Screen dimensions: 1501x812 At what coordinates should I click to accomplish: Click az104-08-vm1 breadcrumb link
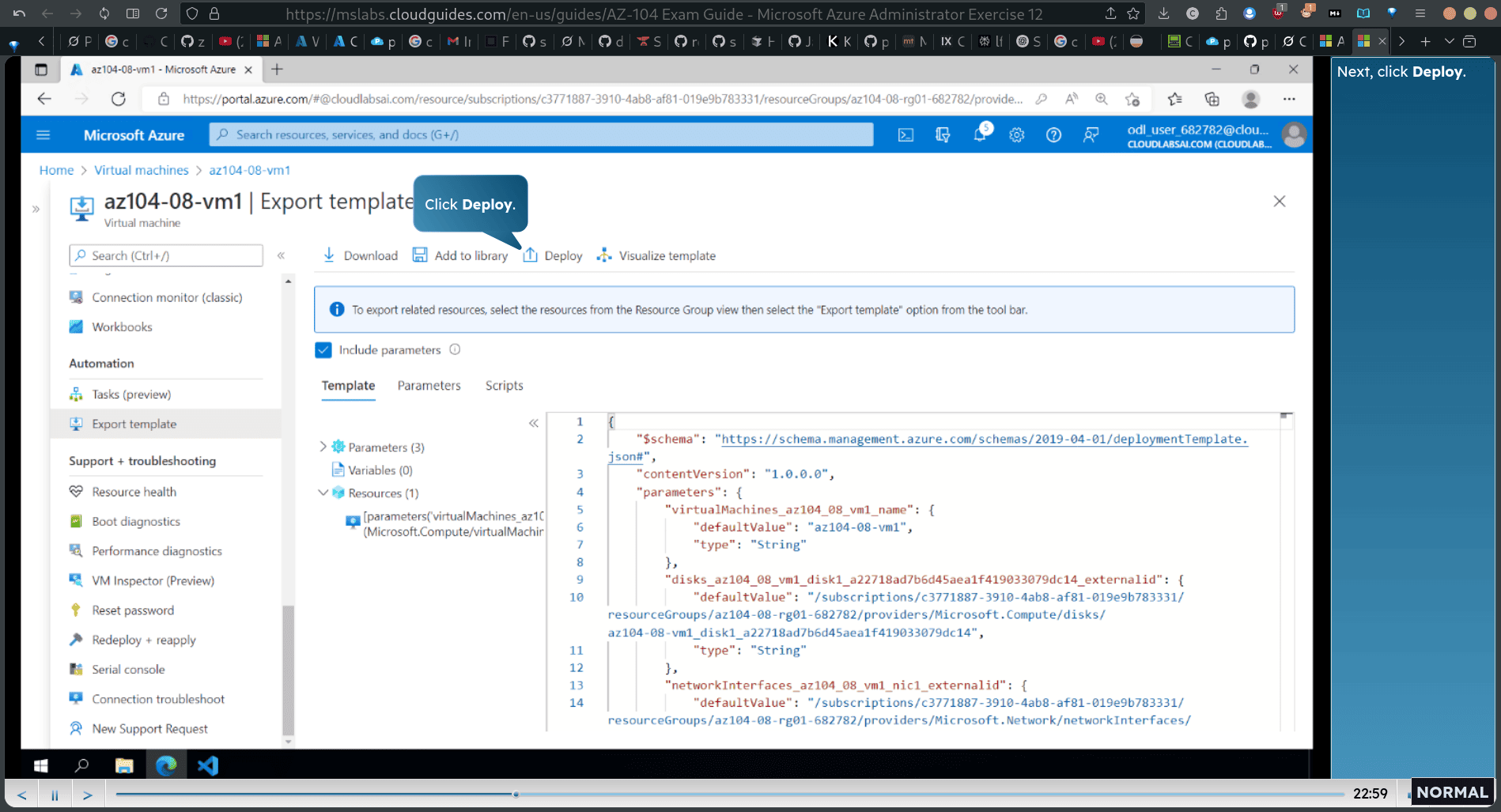[x=249, y=170]
